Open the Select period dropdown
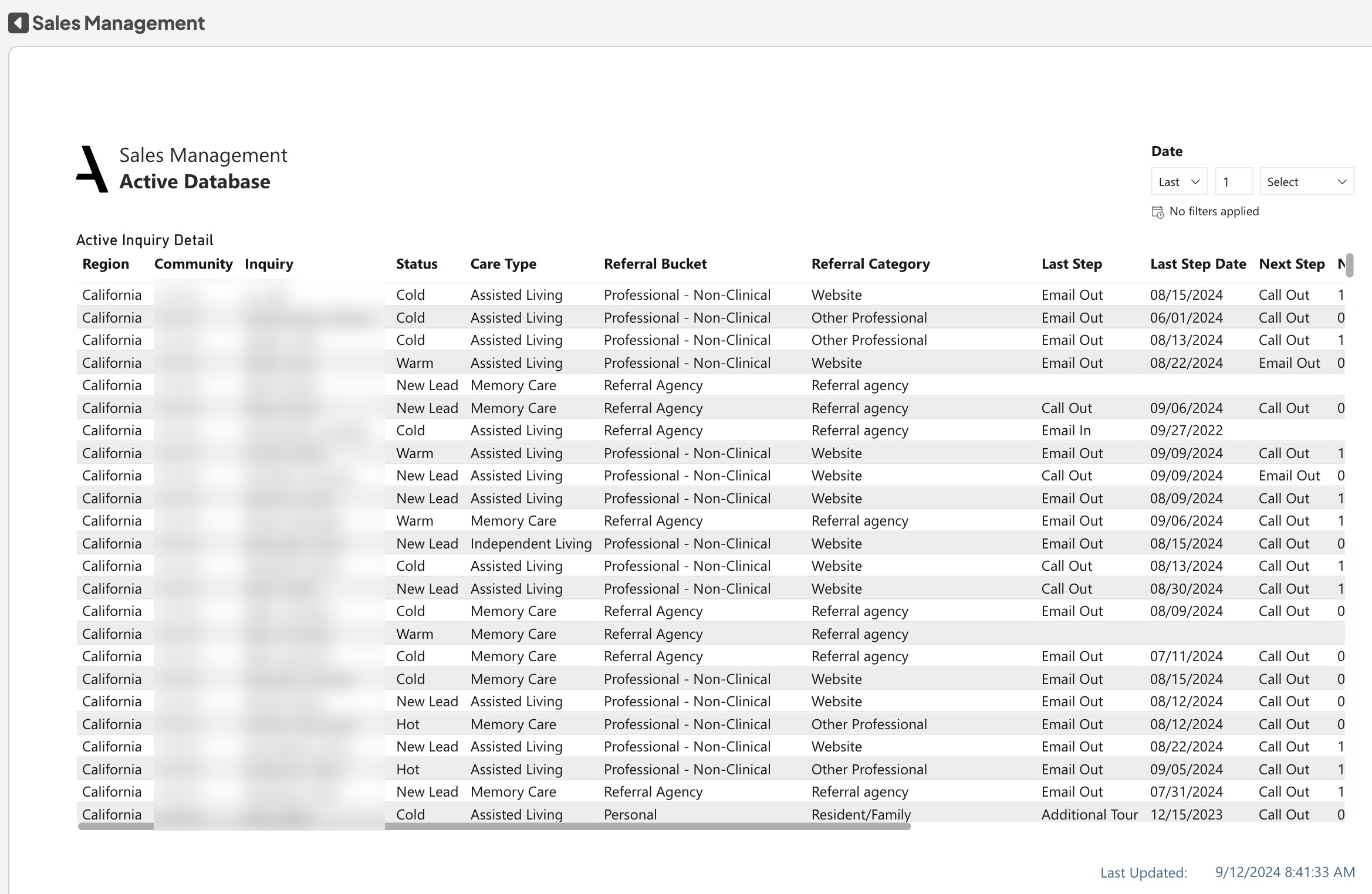 click(x=1306, y=182)
